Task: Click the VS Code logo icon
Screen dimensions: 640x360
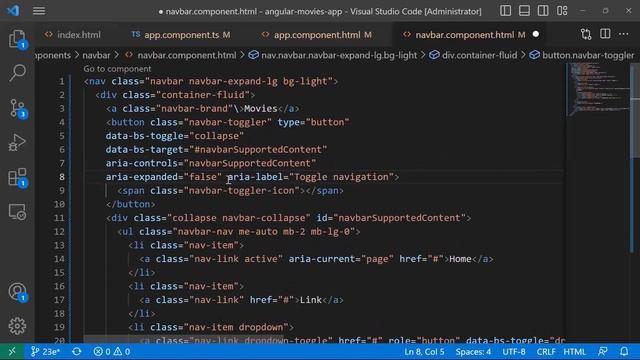Action: click(13, 11)
